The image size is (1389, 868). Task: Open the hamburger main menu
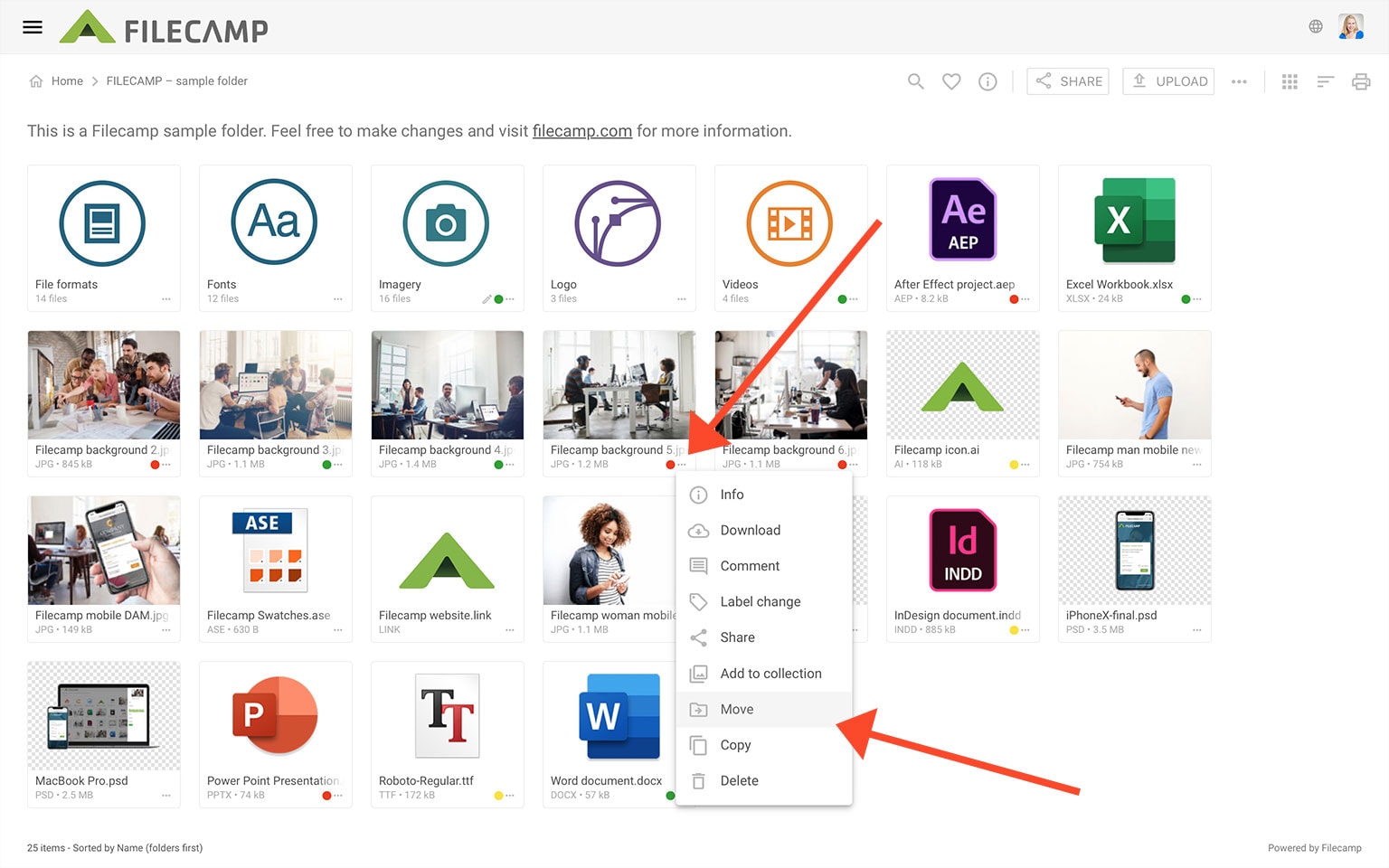click(x=33, y=27)
